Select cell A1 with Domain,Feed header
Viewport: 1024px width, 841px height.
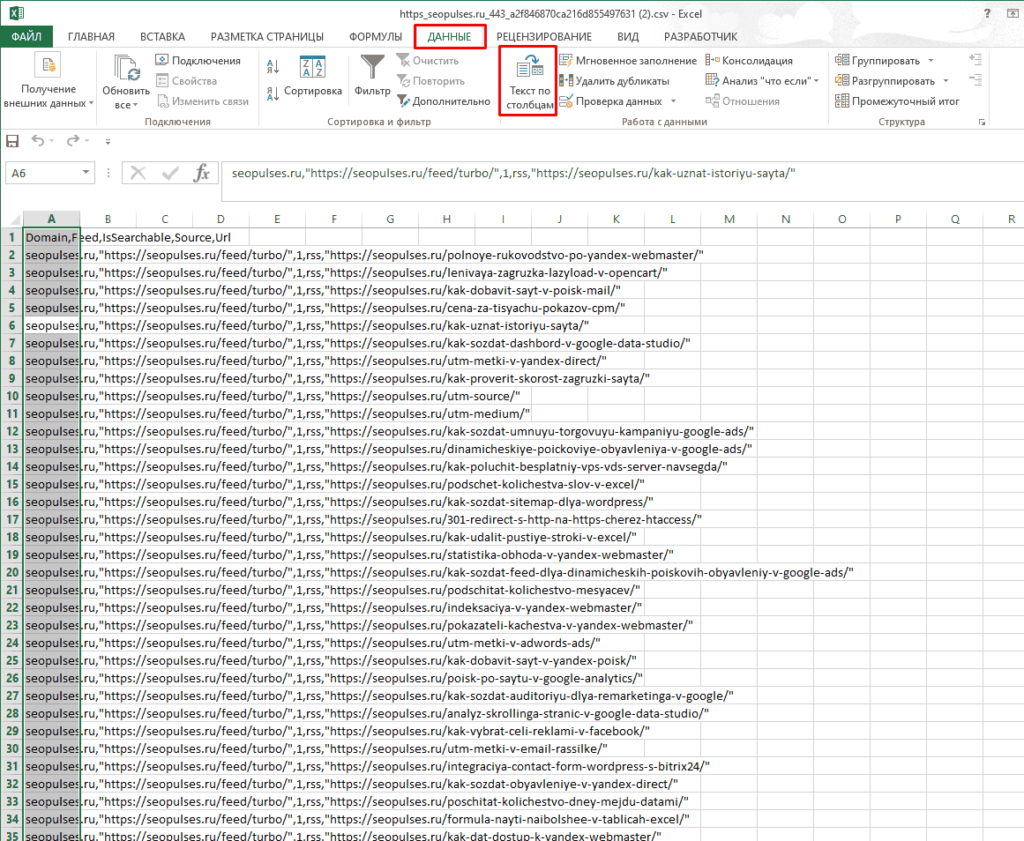pos(52,237)
